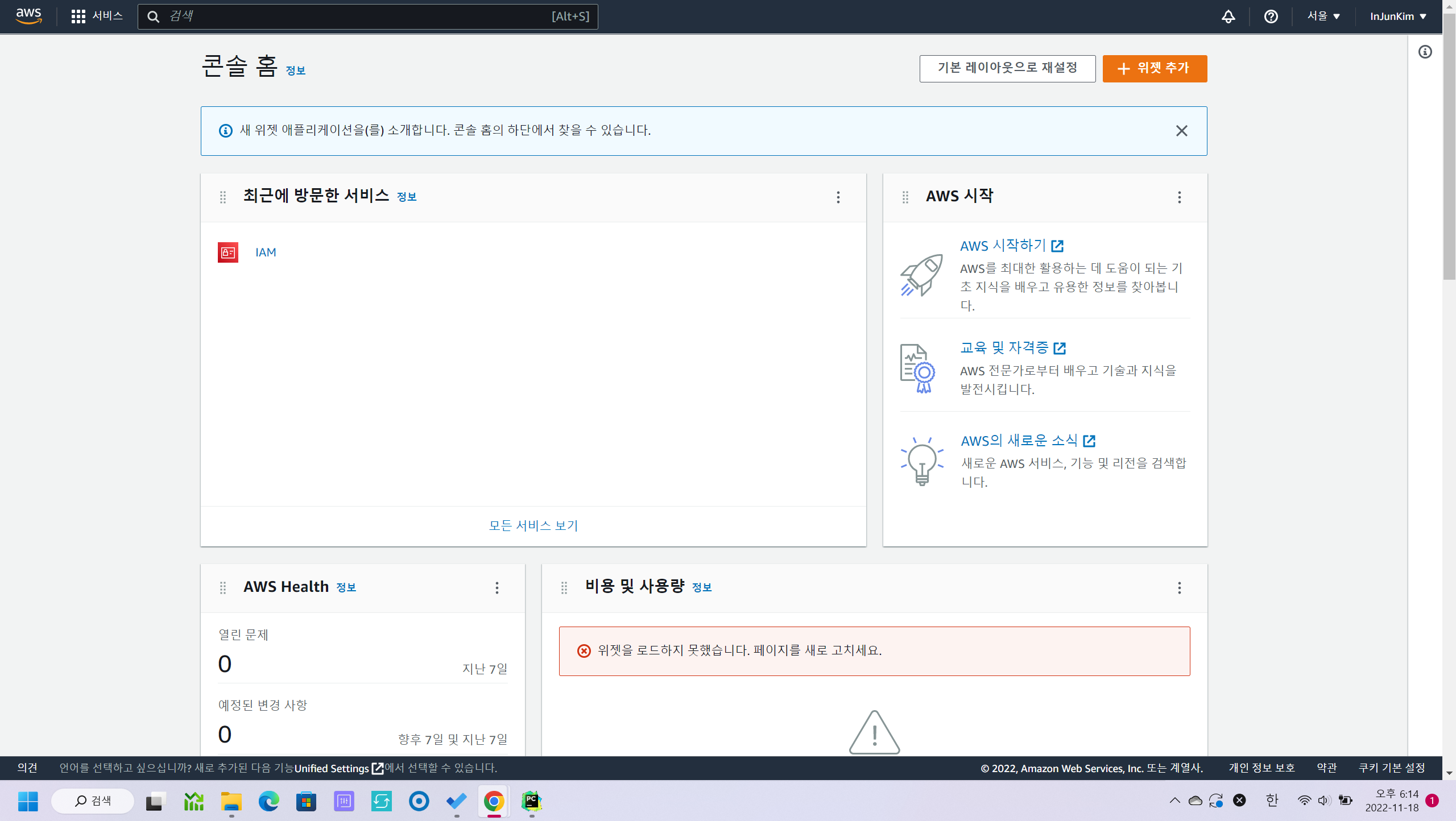Click the warning triangle in 비용 및 사용량
The image size is (1456, 821).
click(874, 732)
